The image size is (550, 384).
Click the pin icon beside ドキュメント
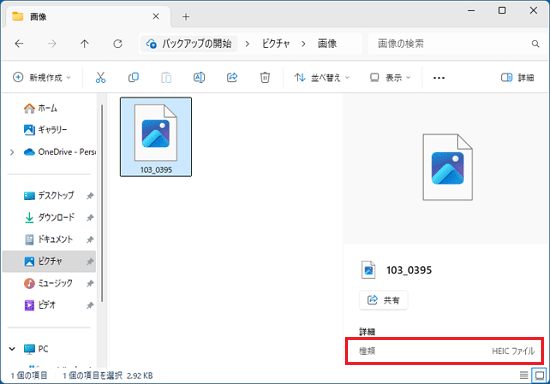(90, 240)
